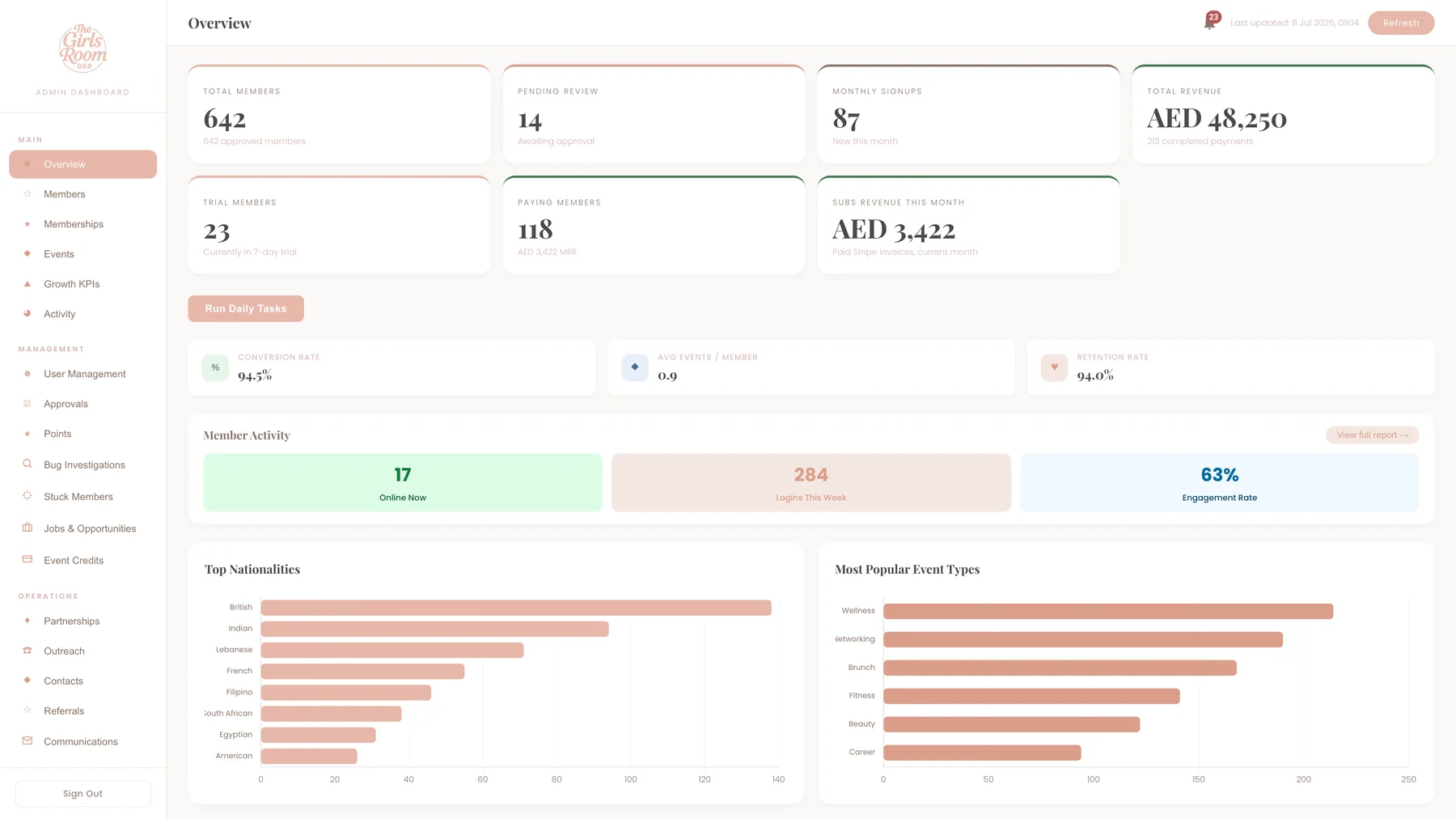Click the '213 completed payments' text
Image resolution: width=1456 pixels, height=819 pixels.
(1200, 141)
